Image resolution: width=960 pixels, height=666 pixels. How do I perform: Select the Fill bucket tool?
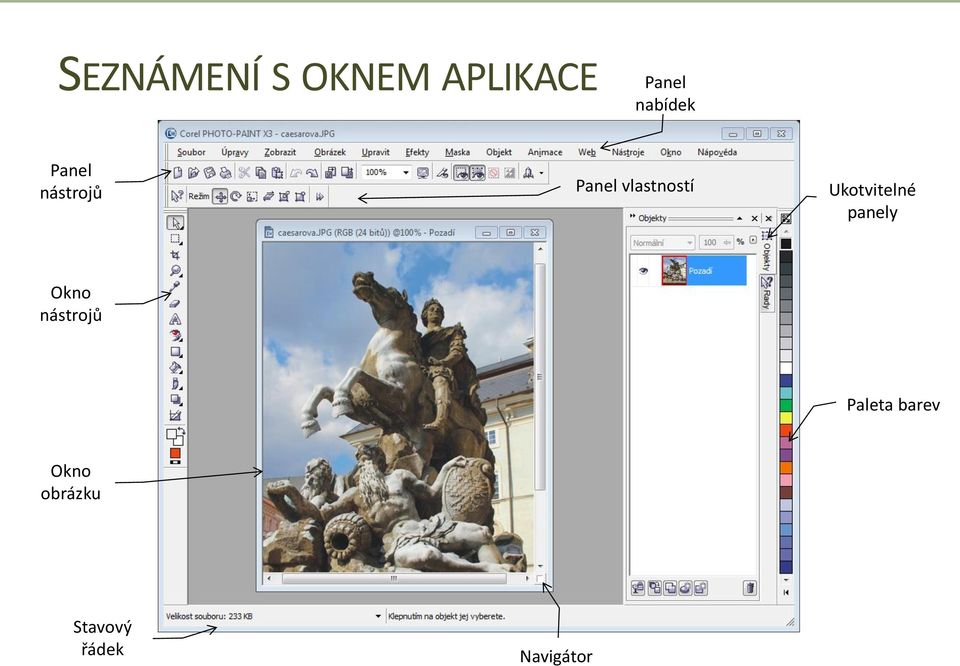pyautogui.click(x=176, y=368)
